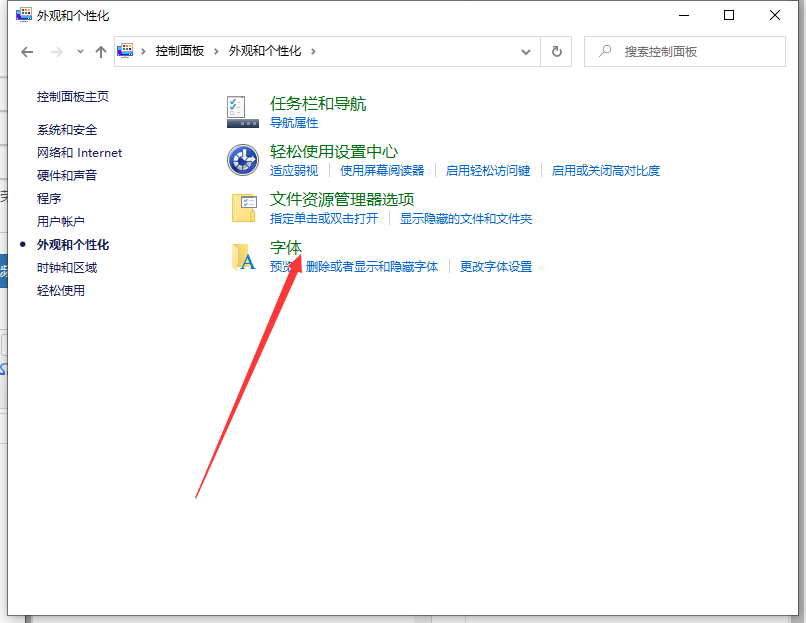Viewport: 806px width, 623px height.
Task: Click 启用或关闭高对比度 link
Action: (x=606, y=171)
